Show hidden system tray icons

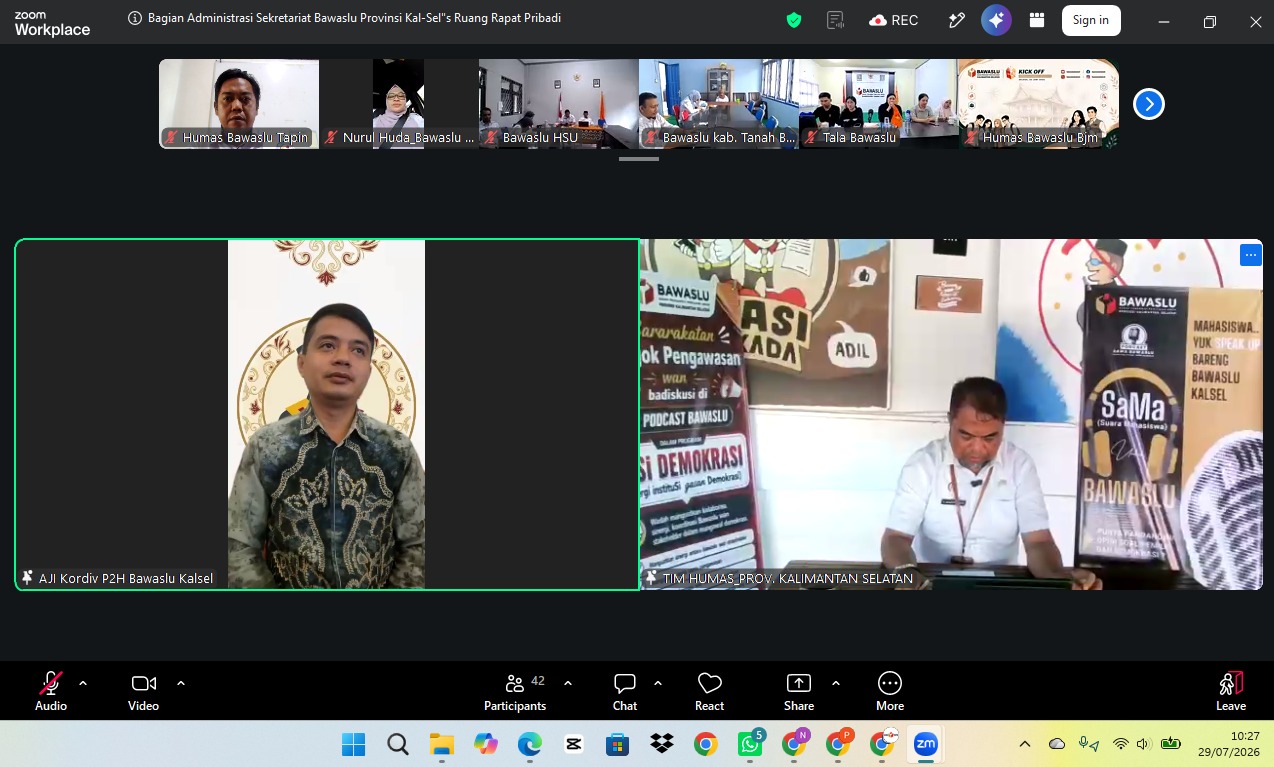pyautogui.click(x=1025, y=744)
